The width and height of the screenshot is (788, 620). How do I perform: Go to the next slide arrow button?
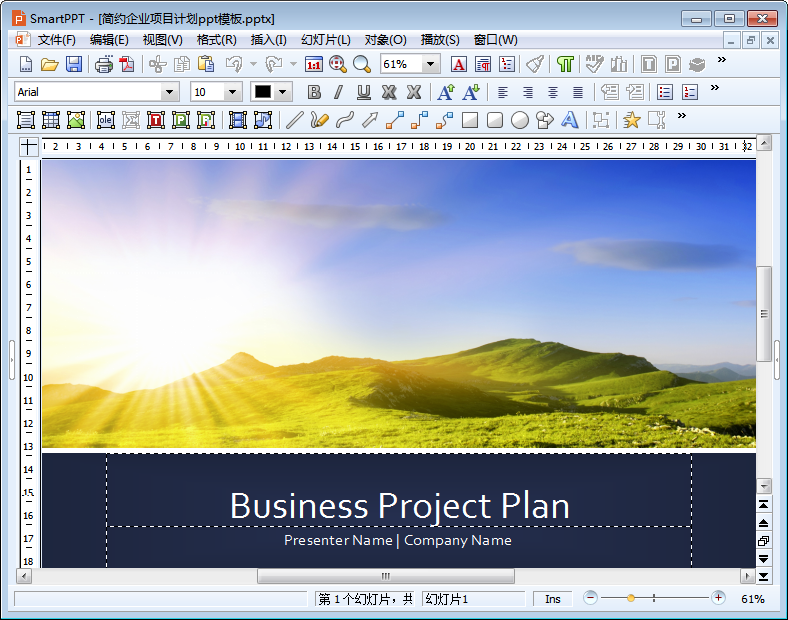(763, 559)
